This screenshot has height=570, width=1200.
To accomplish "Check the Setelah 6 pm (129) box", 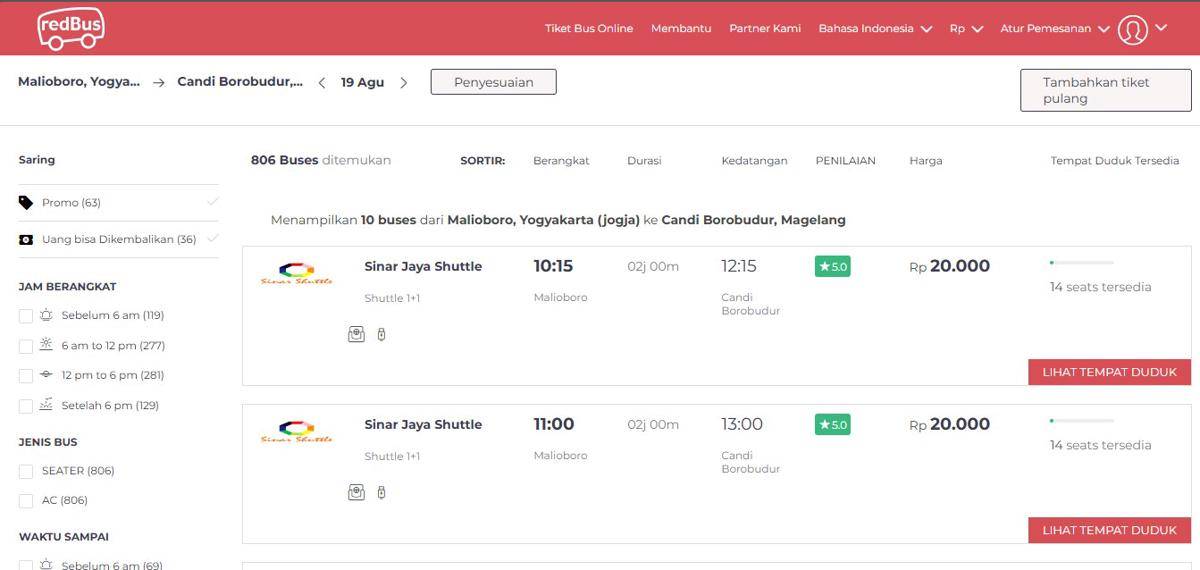I will (26, 406).
